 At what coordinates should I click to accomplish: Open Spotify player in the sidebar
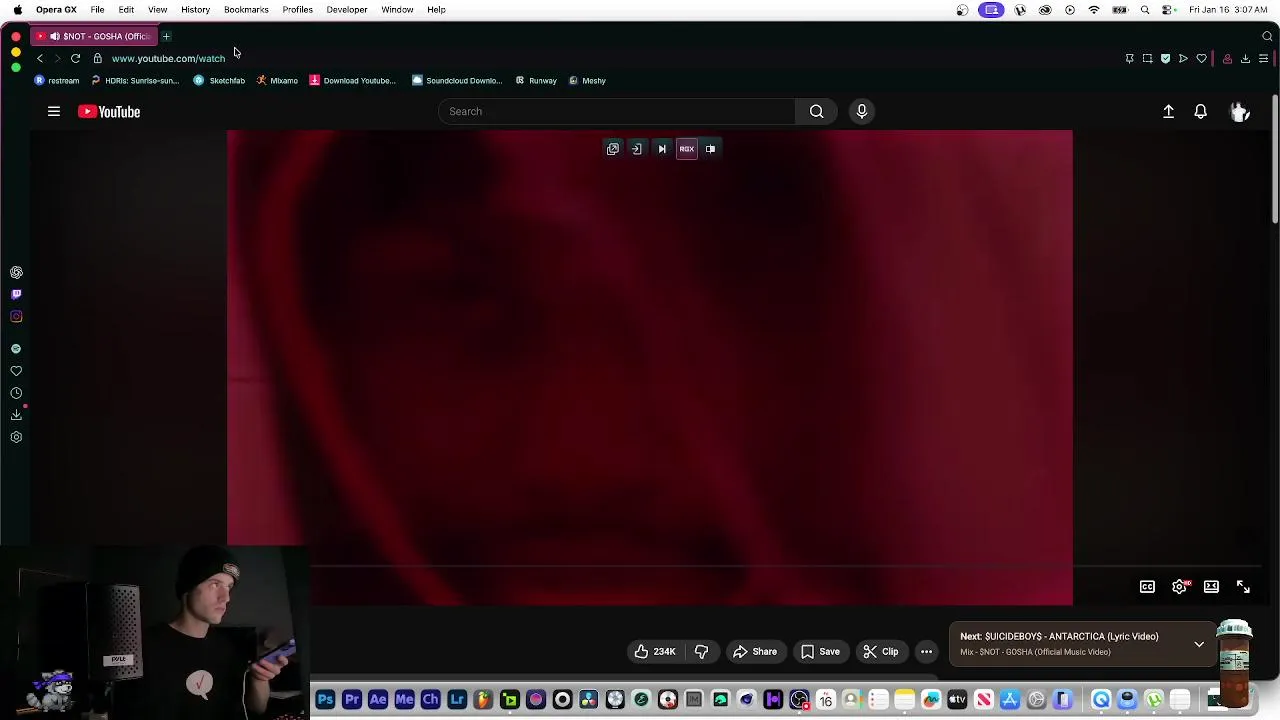[x=16, y=349]
